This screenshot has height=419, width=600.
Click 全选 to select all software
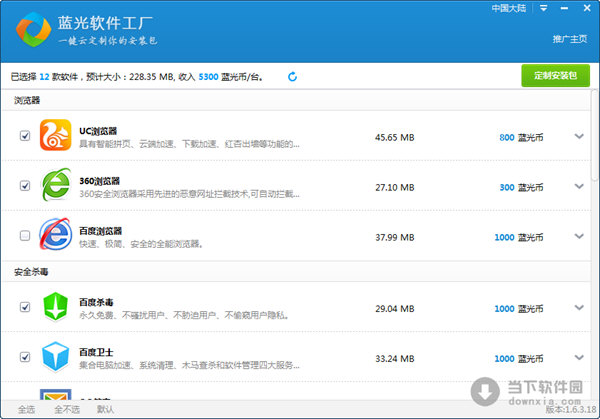click(x=26, y=409)
